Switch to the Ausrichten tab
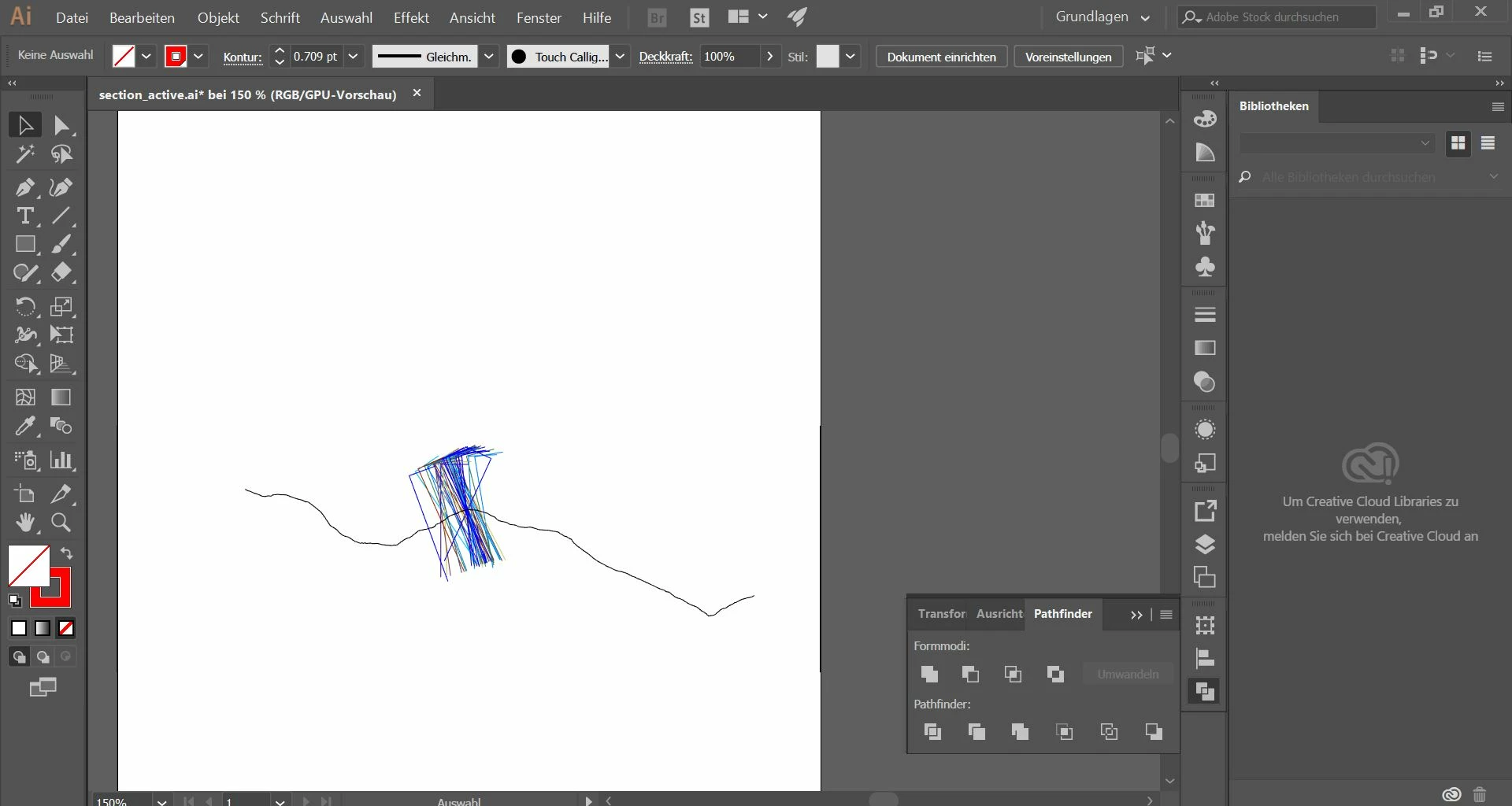This screenshot has width=1512, height=806. 999,614
